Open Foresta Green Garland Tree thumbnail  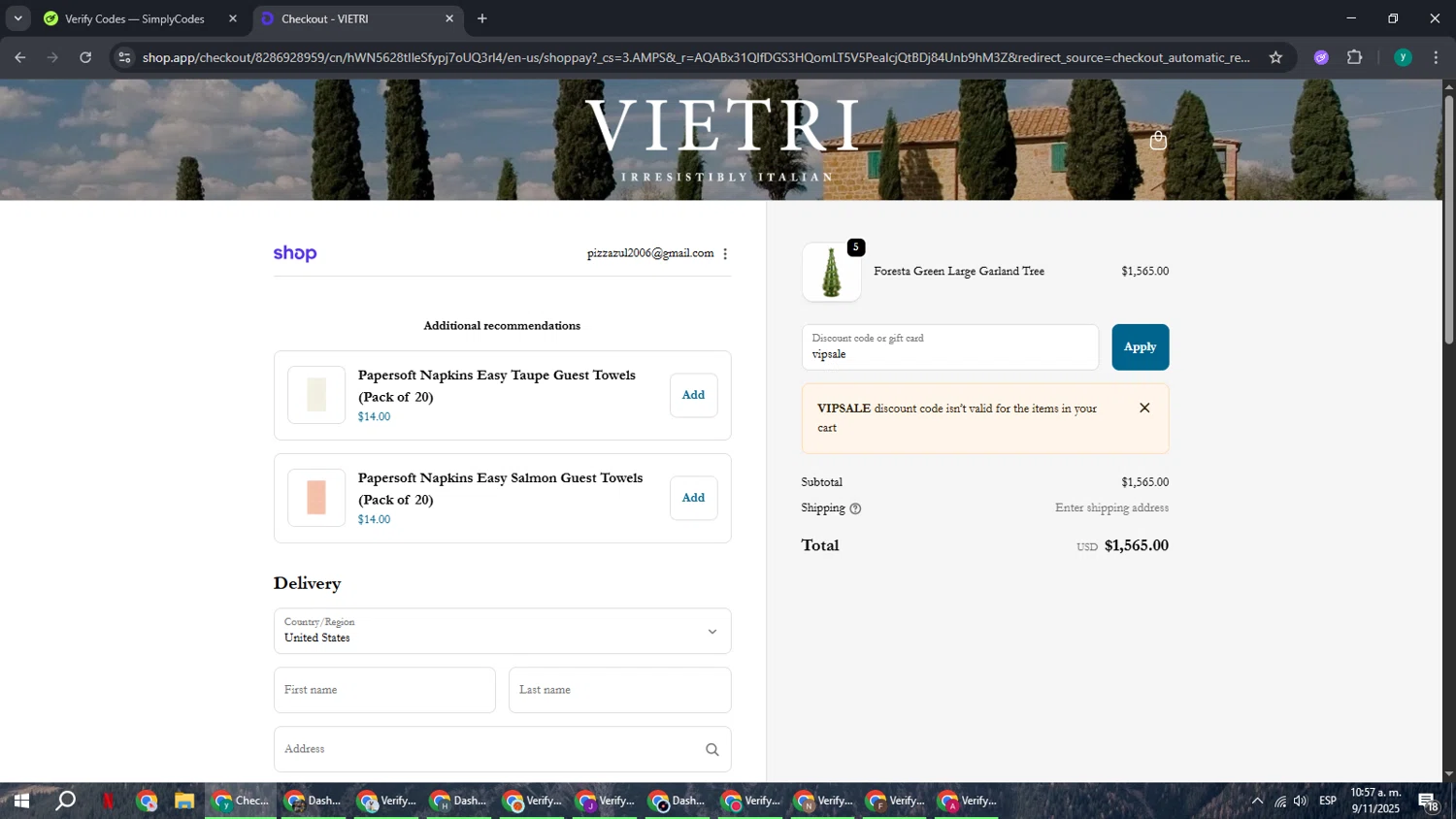pos(831,273)
